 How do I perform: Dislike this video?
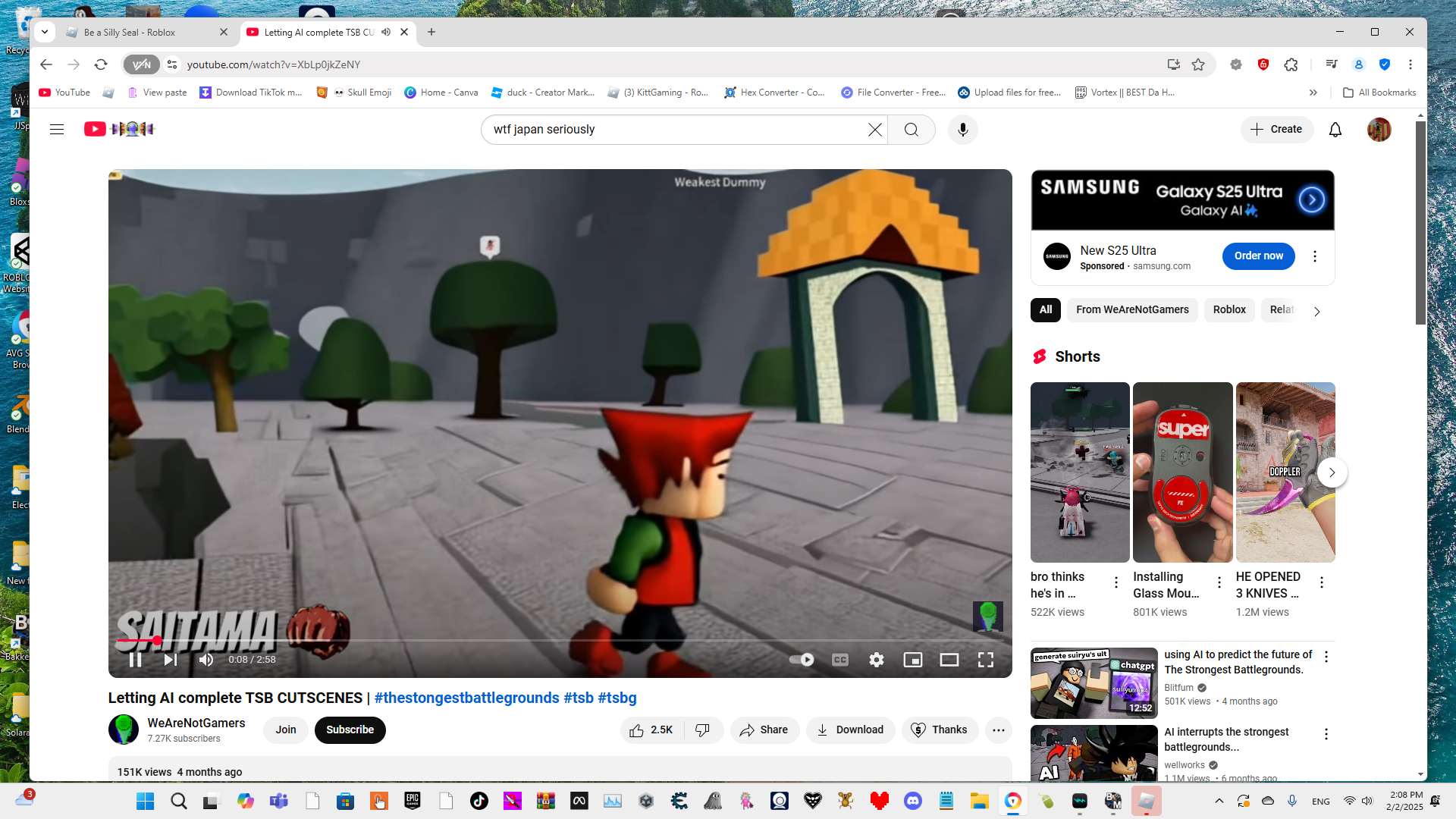pyautogui.click(x=702, y=730)
